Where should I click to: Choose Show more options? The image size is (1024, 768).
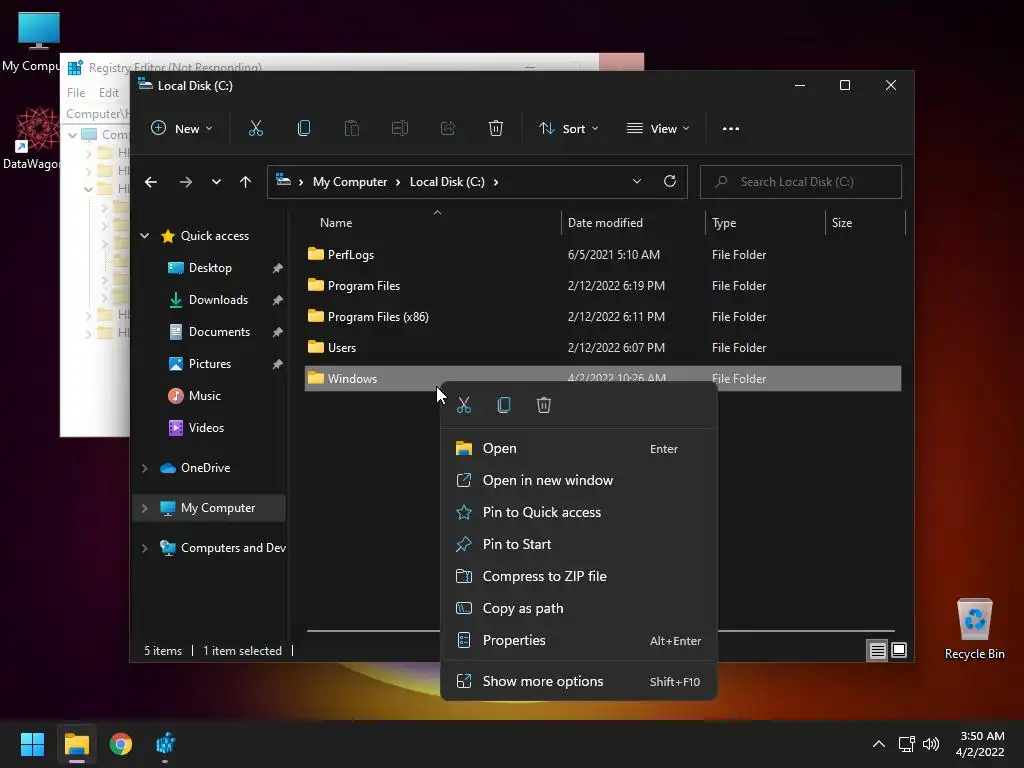click(x=579, y=682)
